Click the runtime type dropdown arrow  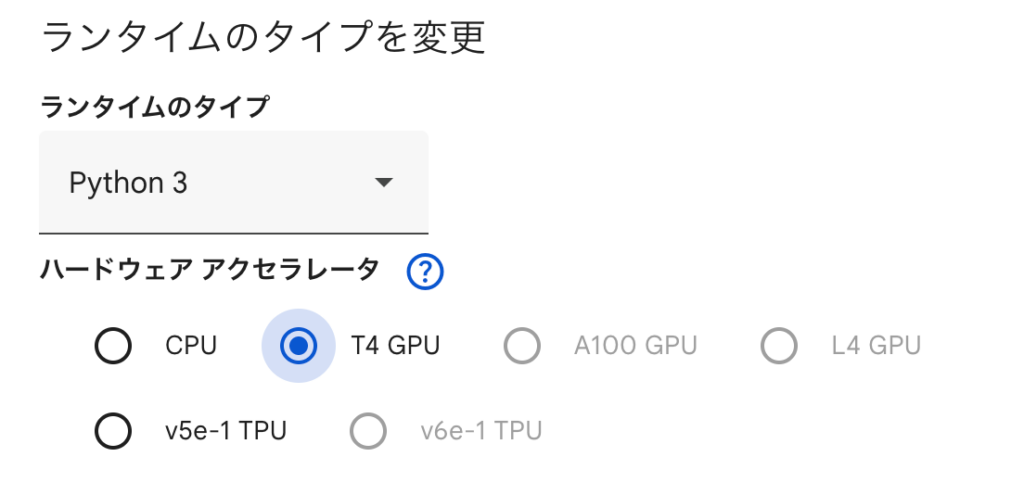[382, 183]
